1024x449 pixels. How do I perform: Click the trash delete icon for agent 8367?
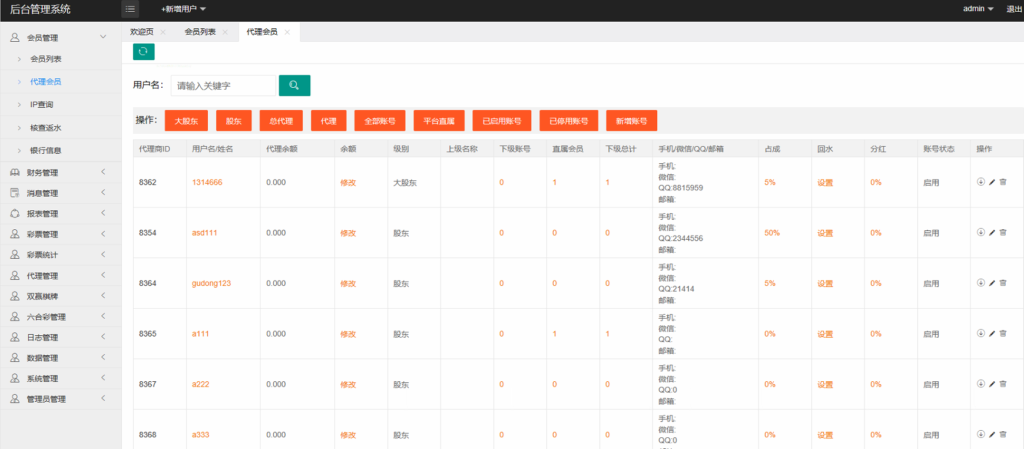[x=1003, y=384]
